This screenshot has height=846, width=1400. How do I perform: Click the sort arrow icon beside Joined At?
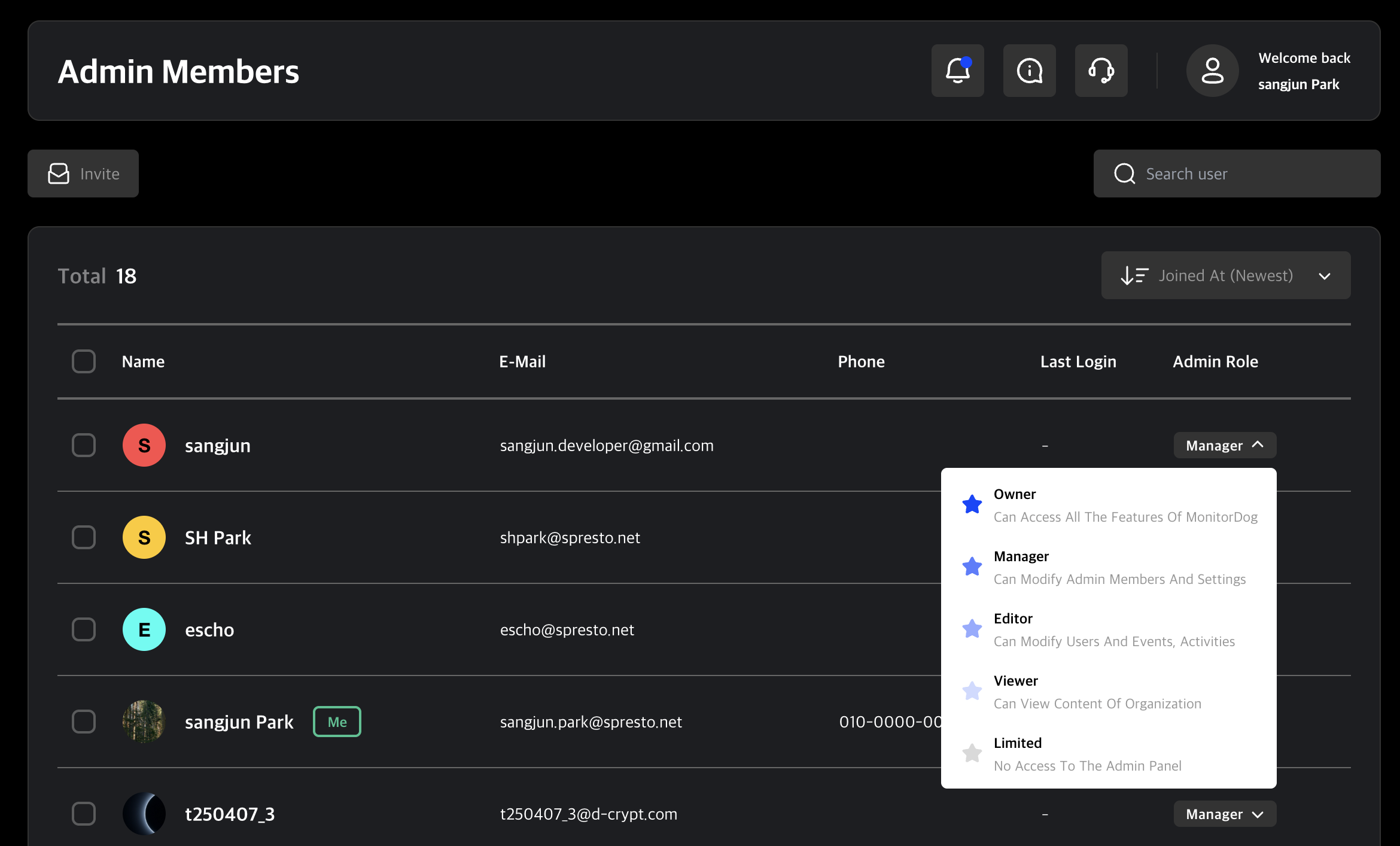click(x=1135, y=275)
